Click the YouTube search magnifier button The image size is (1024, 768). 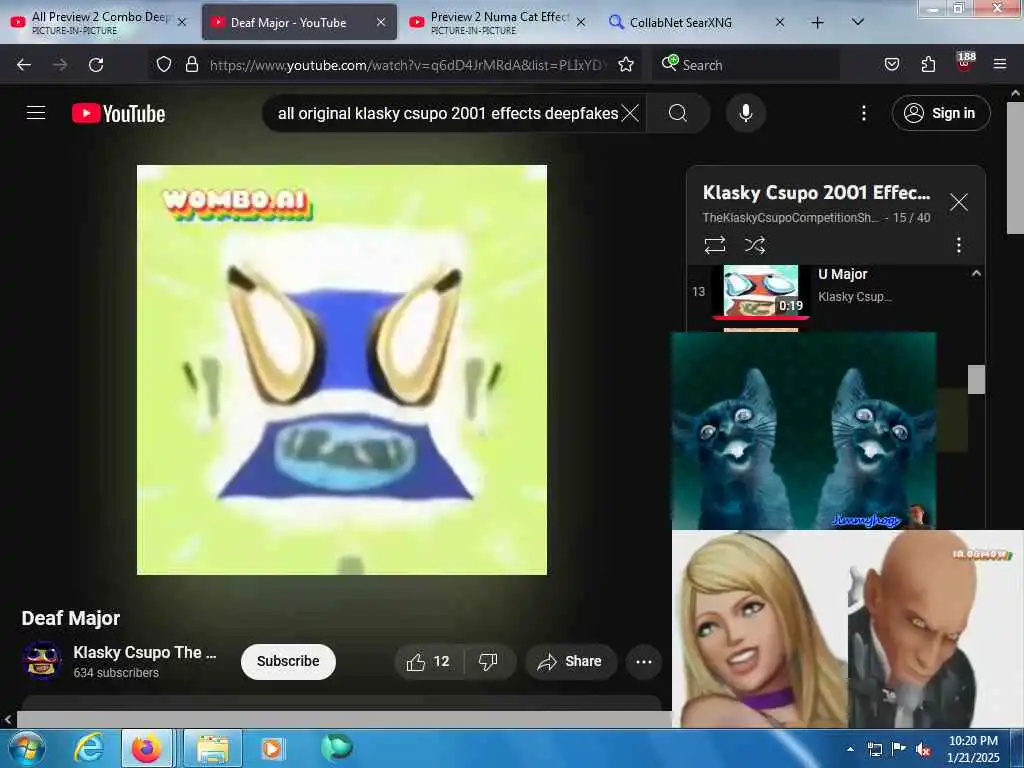coord(678,113)
